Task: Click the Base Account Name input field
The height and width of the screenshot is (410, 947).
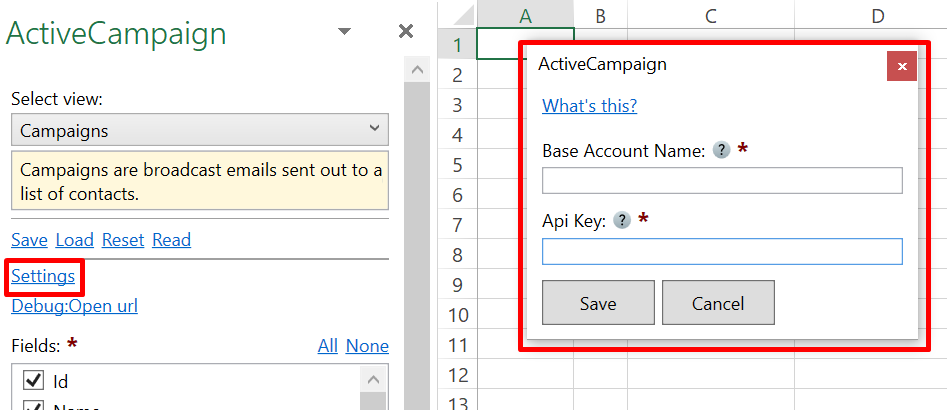Action: click(722, 181)
